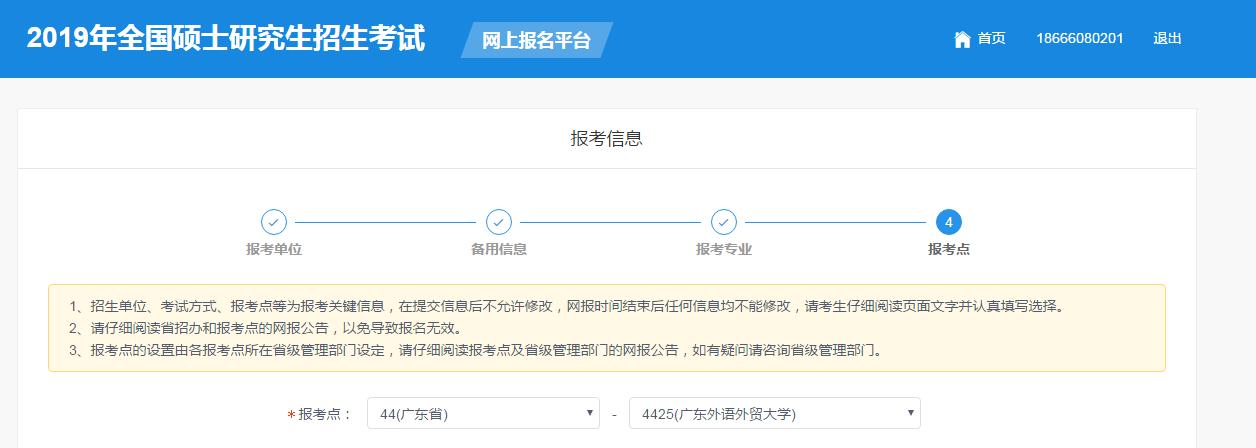Screen dimensions: 1256x448
Task: Click the required 报考点： field label
Action: tap(325, 414)
